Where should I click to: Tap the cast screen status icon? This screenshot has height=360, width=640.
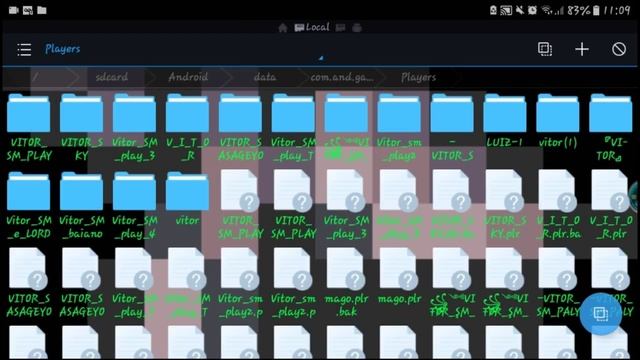[x=506, y=10]
